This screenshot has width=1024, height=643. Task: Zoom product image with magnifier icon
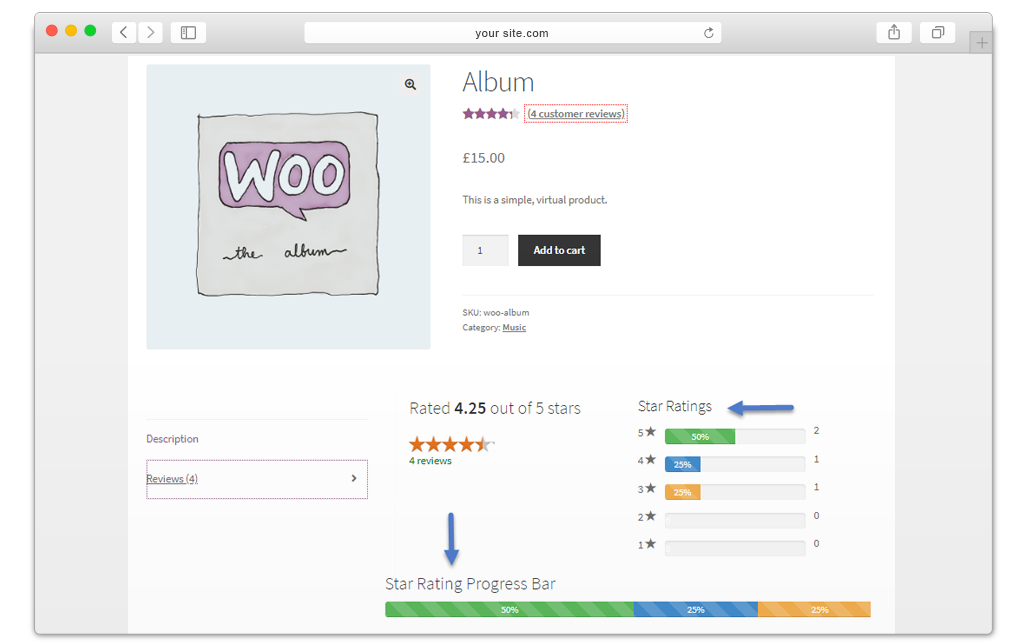pyautogui.click(x=410, y=84)
